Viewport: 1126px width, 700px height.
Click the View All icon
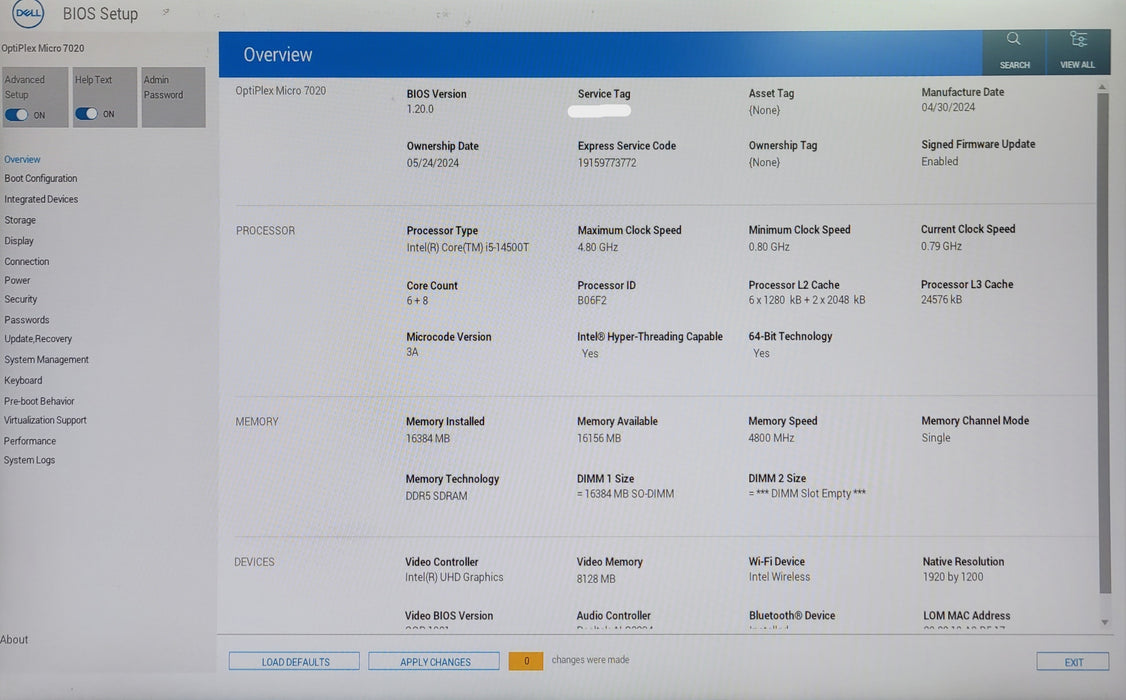click(x=1078, y=39)
